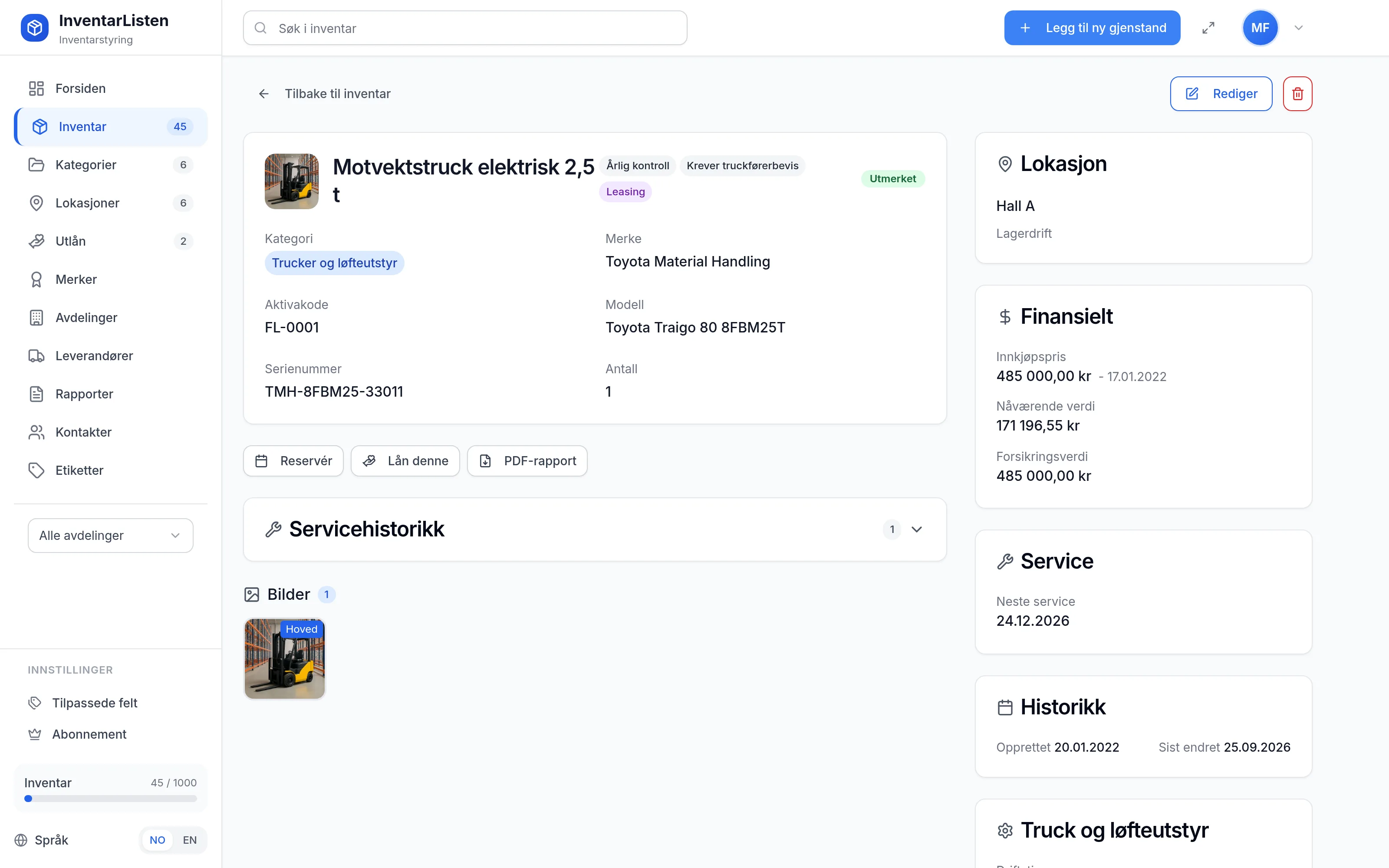This screenshot has height=868, width=1389.
Task: Open Utlån in the sidebar
Action: pyautogui.click(x=111, y=241)
